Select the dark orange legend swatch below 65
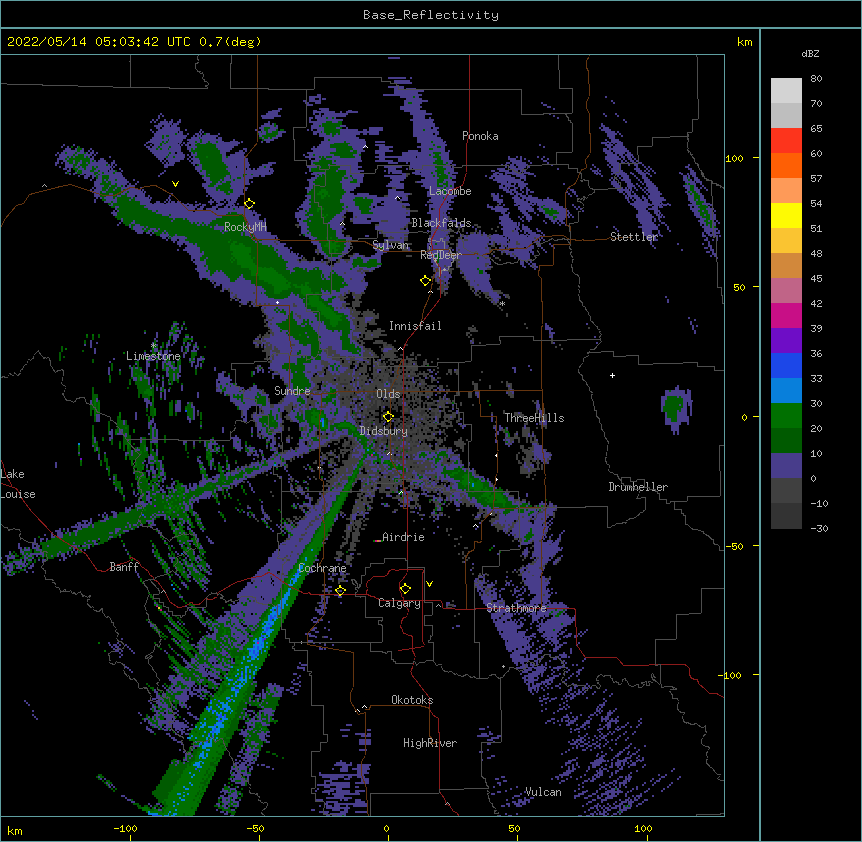Image resolution: width=862 pixels, height=842 pixels. point(786,165)
